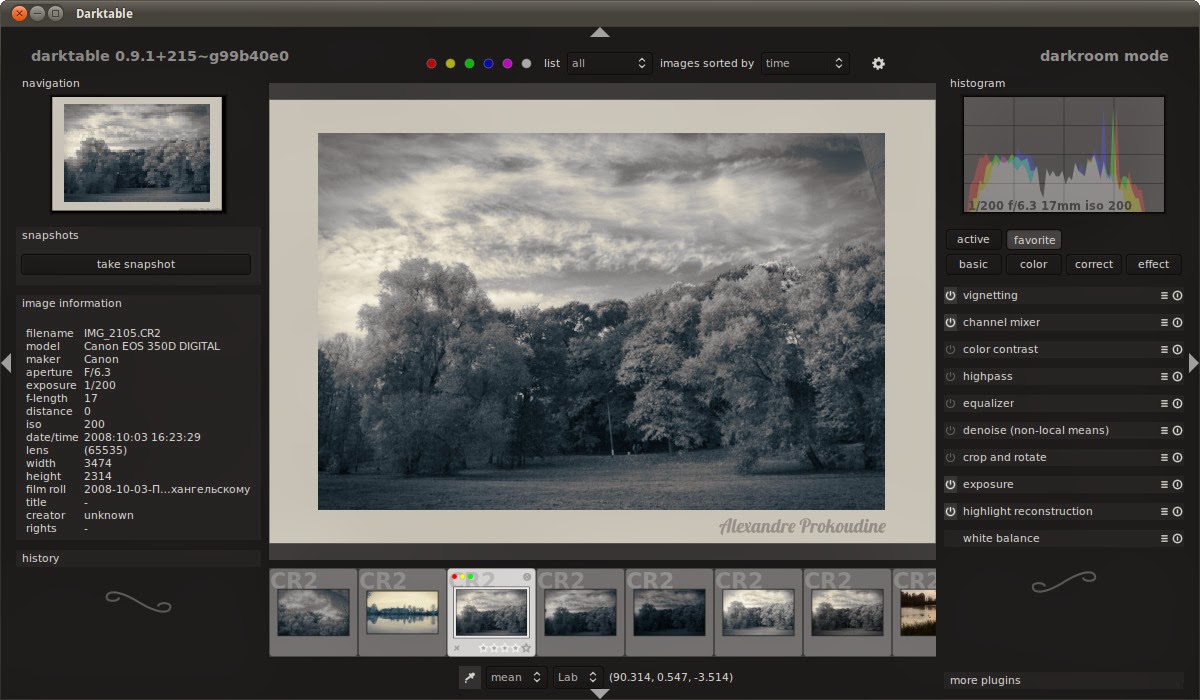Disable the vignetting module power switch
The height and width of the screenshot is (700, 1200).
[948, 296]
